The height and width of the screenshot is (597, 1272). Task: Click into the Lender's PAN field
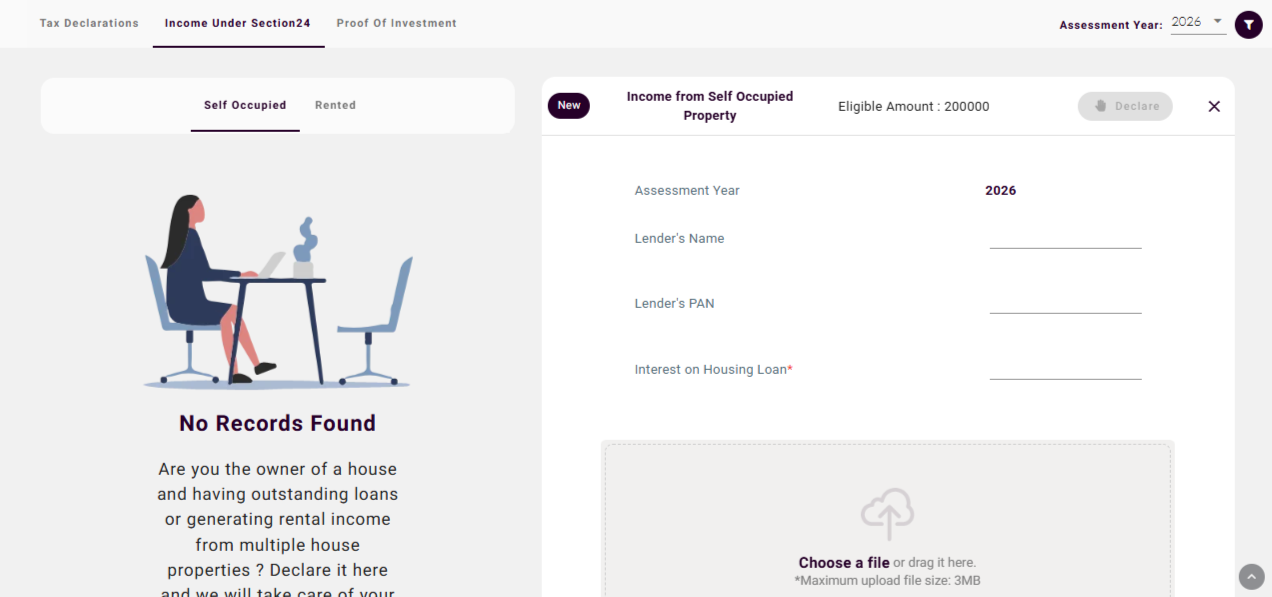point(1065,303)
